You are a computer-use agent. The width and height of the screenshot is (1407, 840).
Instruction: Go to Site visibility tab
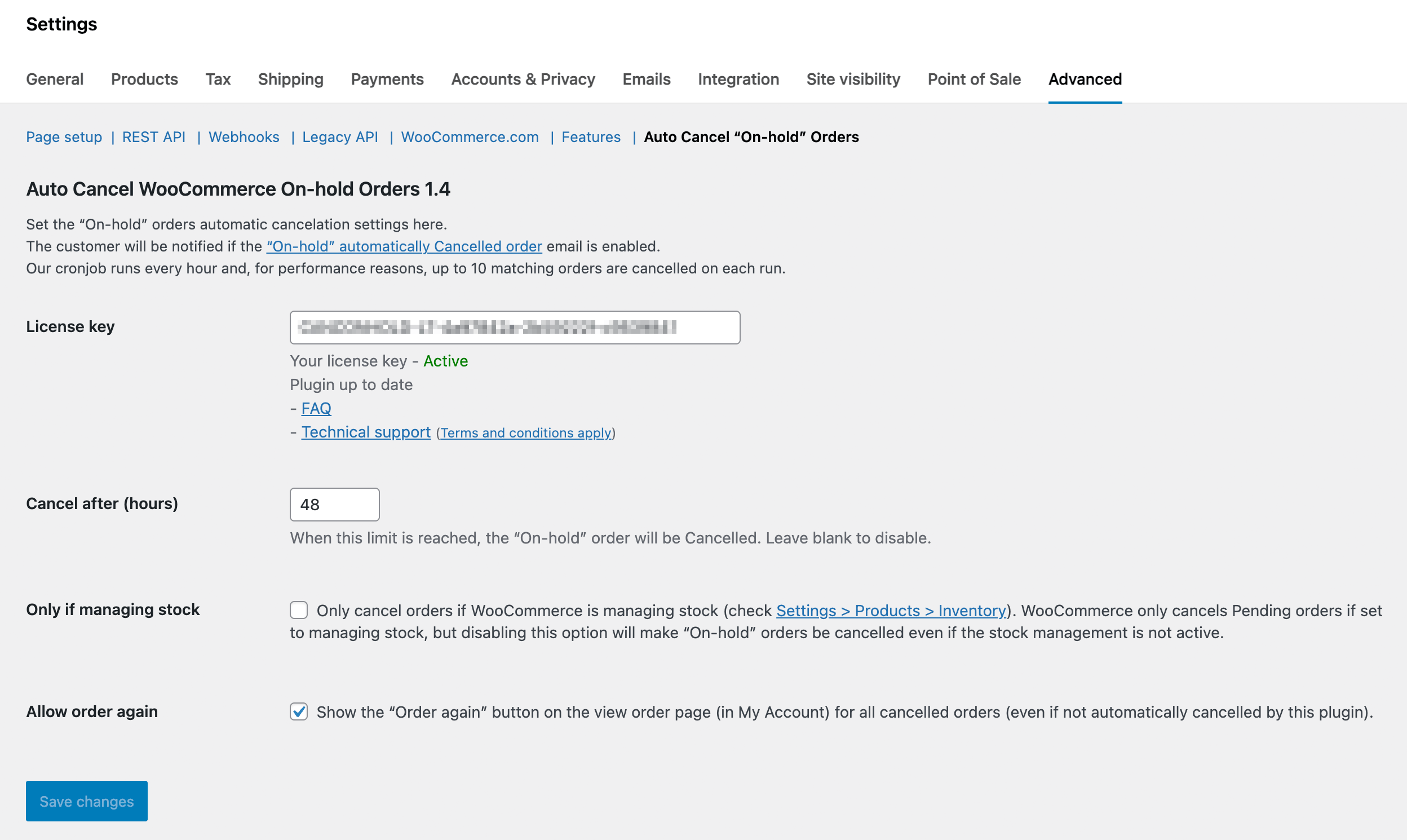[853, 79]
